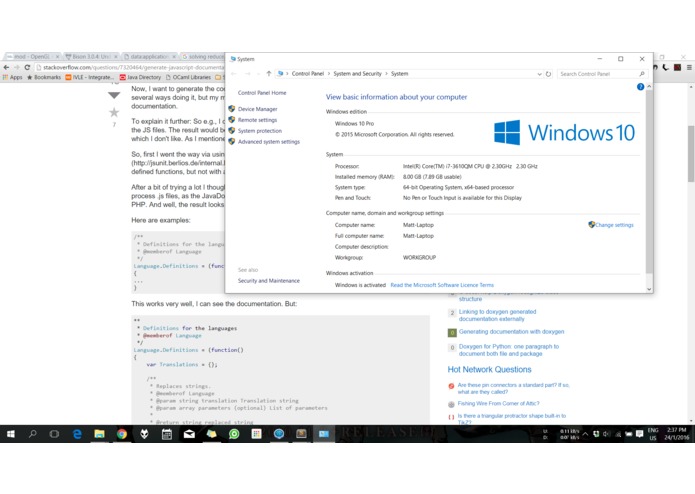
Task: Click the phone extension icon in Chrome
Action: click(x=666, y=67)
